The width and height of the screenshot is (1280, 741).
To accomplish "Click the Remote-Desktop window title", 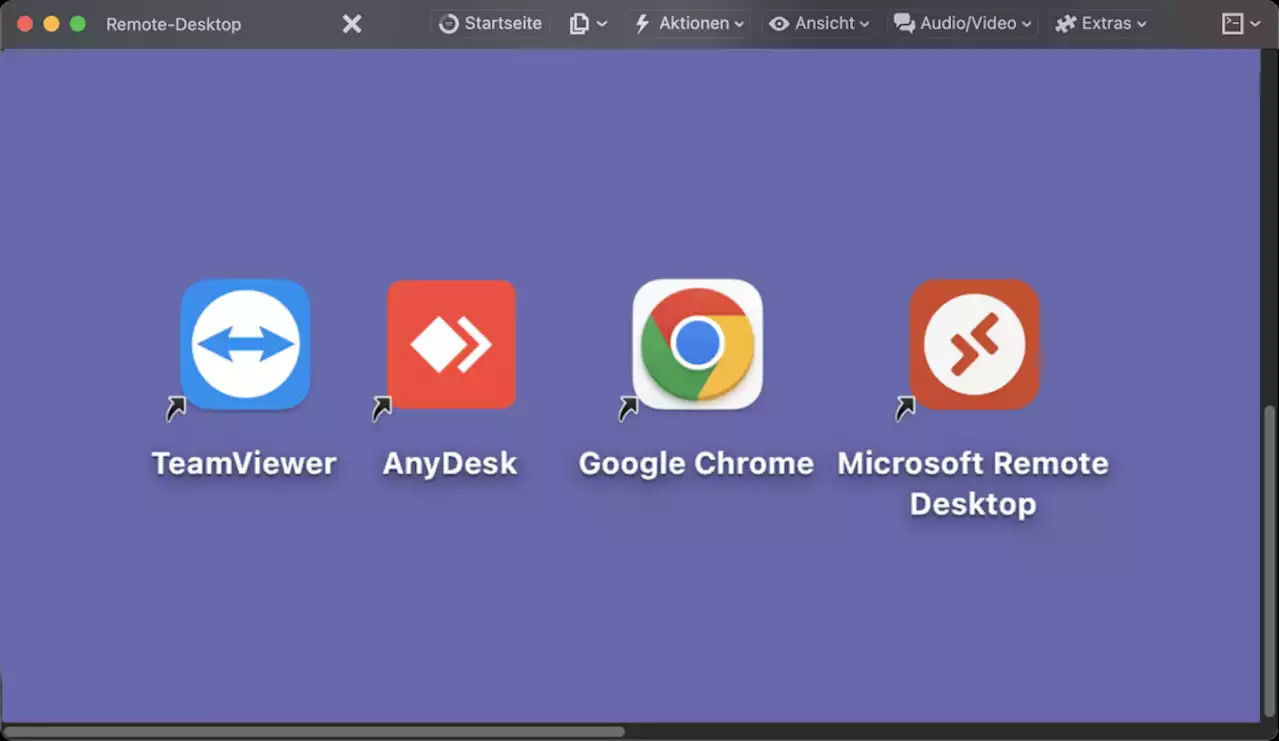I will click(174, 24).
